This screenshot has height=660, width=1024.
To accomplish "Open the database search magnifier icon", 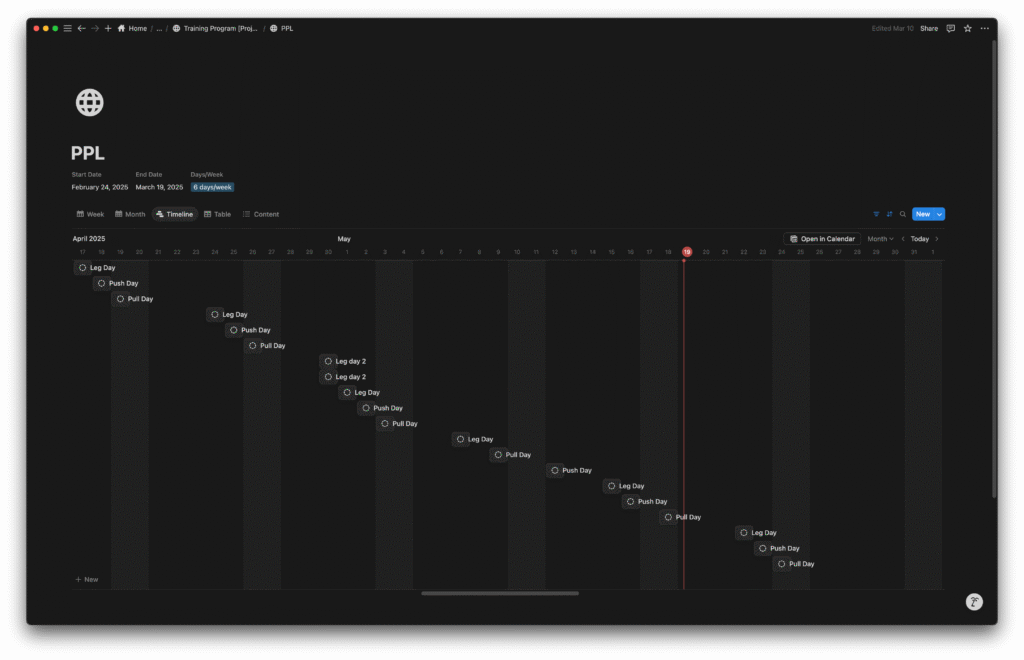I will point(902,214).
